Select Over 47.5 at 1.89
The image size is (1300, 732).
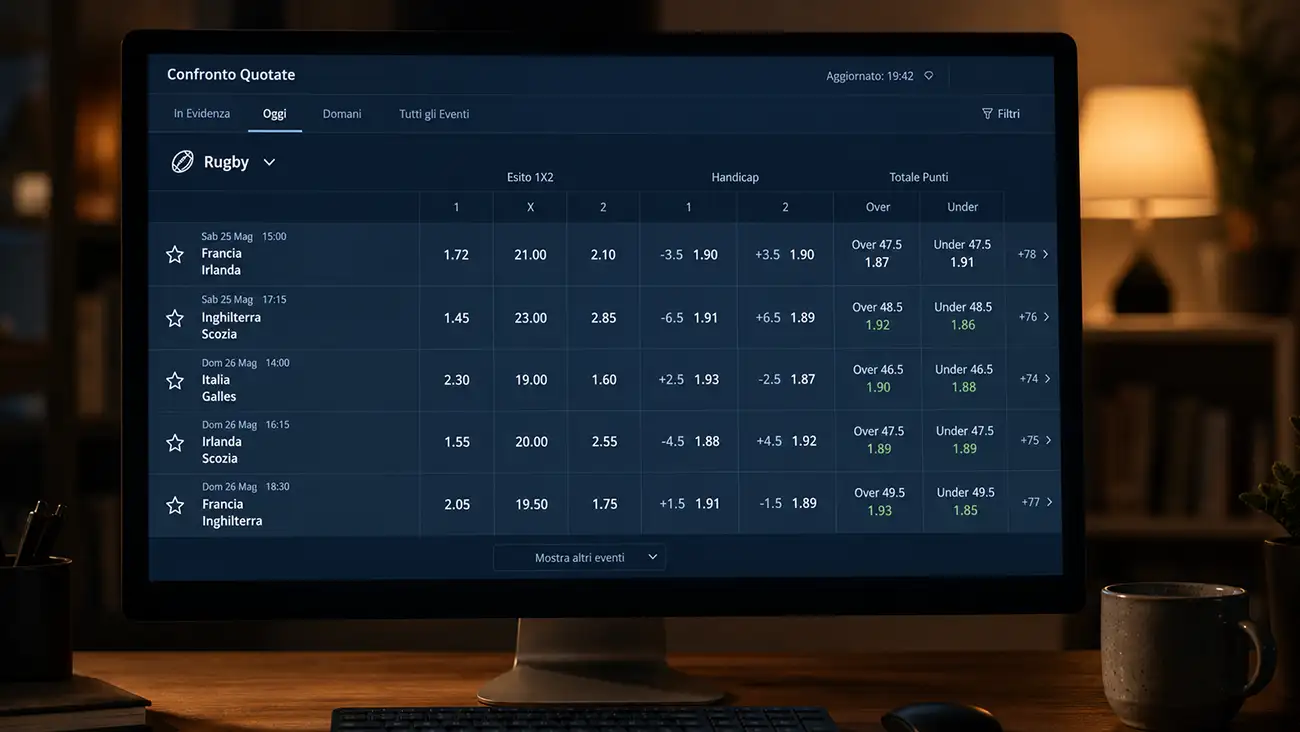coord(879,440)
